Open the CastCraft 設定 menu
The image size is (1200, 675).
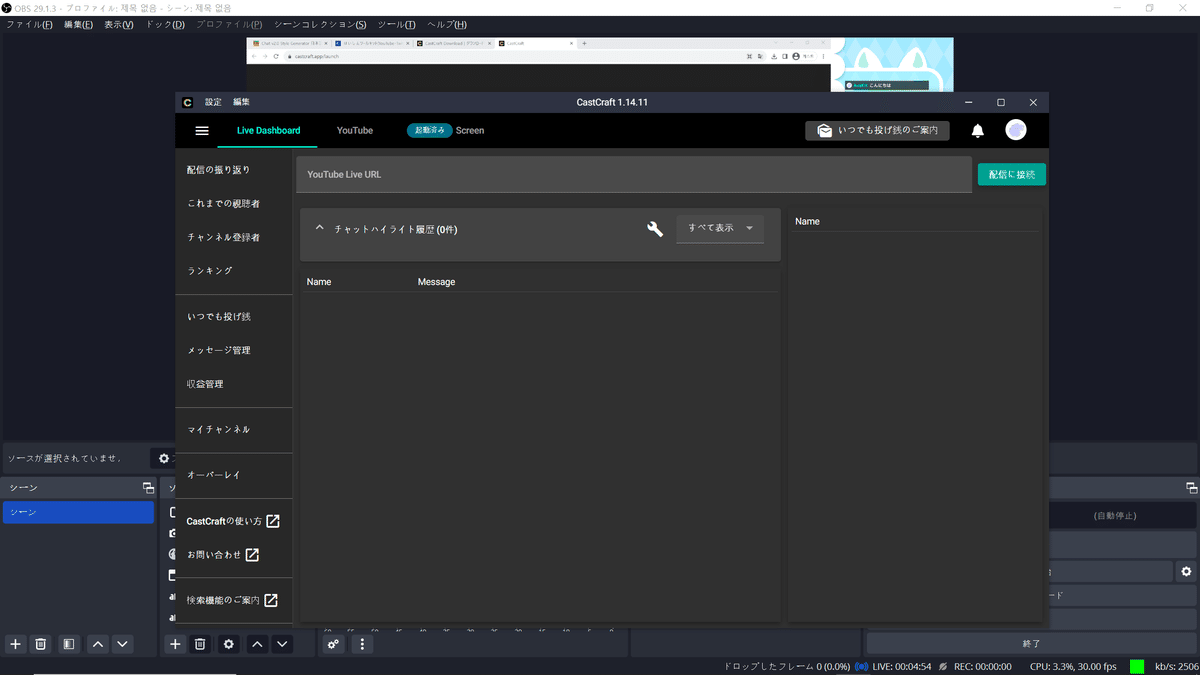pos(213,102)
